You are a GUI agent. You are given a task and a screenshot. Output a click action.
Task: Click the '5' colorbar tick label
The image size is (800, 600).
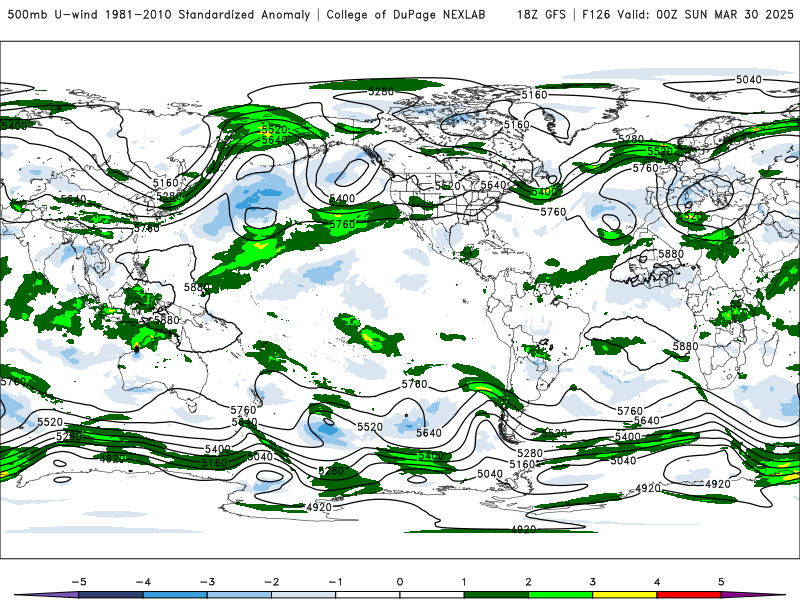(721, 582)
